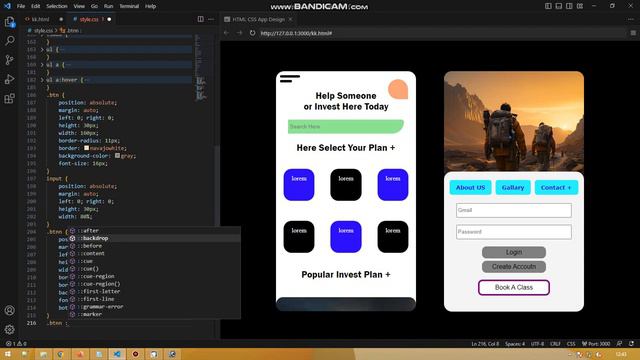This screenshot has height=360, width=640.
Task: Focus the Gmail input field
Action: pyautogui.click(x=513, y=210)
